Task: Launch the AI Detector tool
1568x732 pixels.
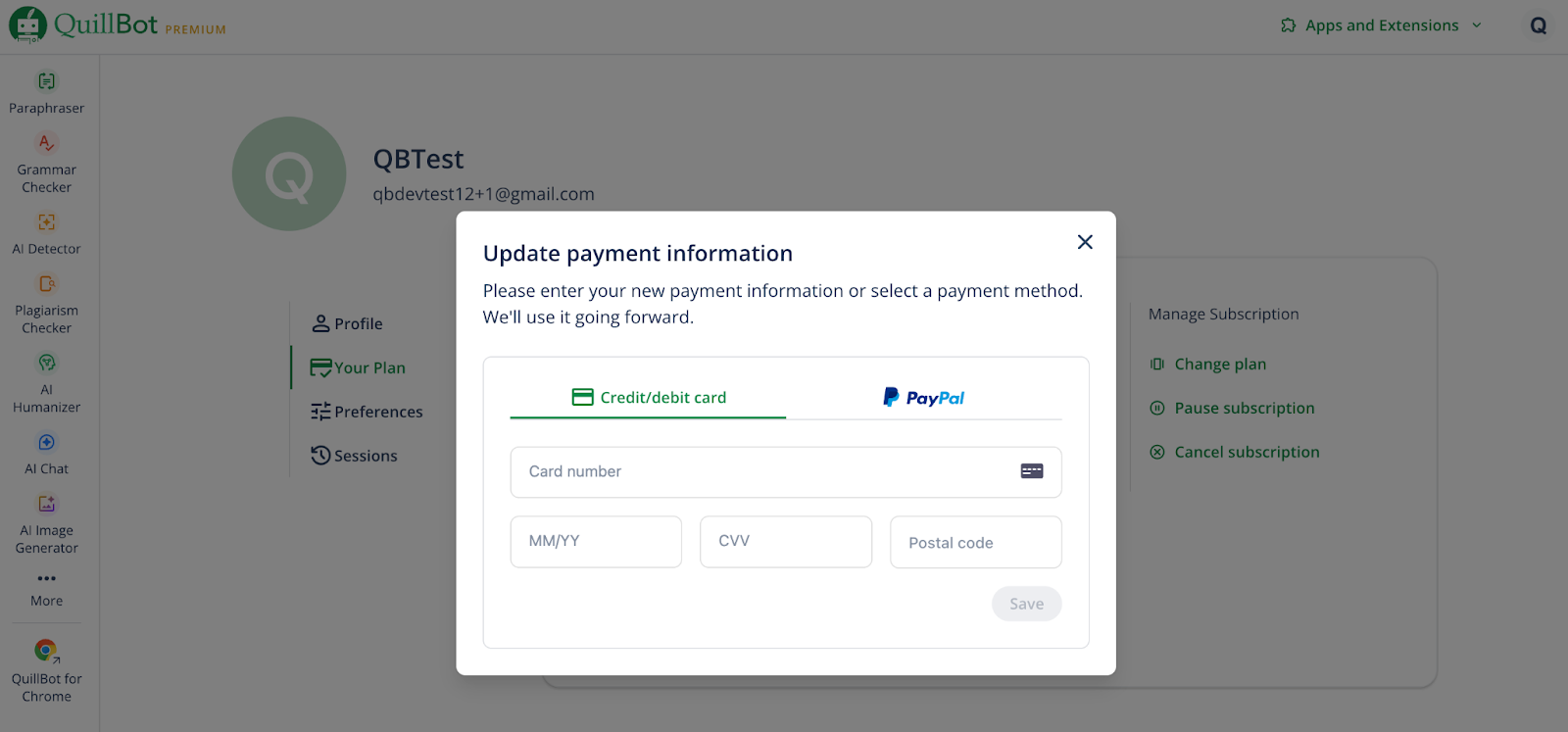Action: (x=46, y=234)
